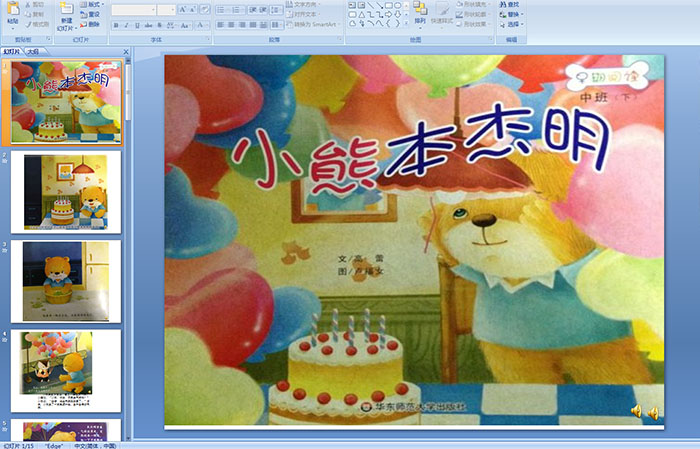
Task: Select the Format Painter (格式刷) tool
Action: pyautogui.click(x=37, y=24)
